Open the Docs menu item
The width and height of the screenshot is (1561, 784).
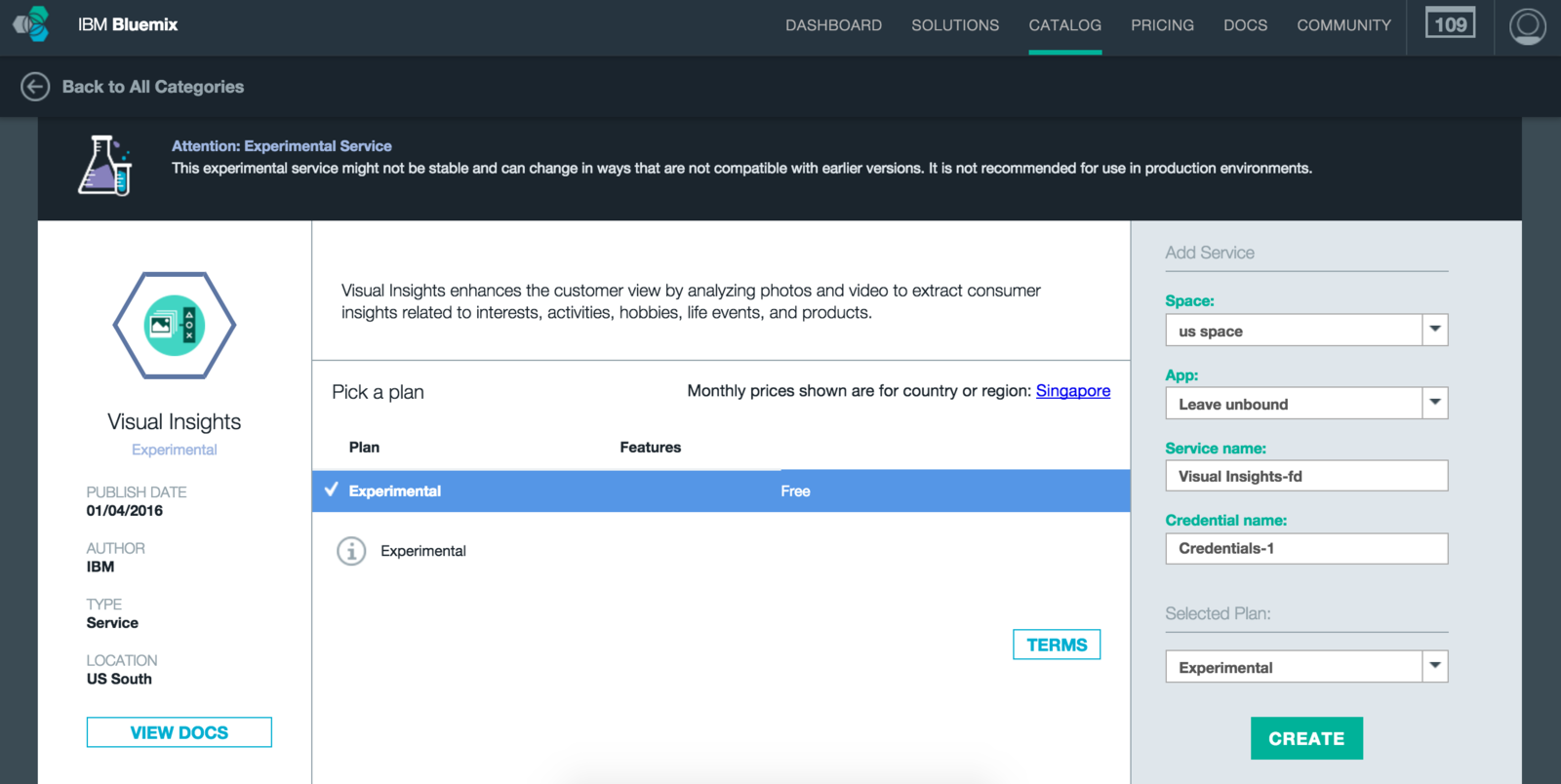(1245, 25)
